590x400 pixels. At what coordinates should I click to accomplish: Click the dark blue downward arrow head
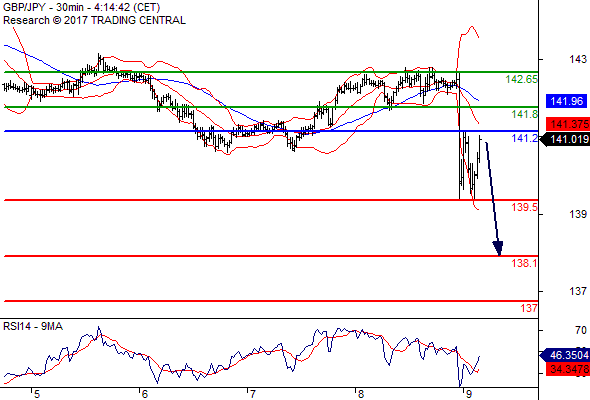[498, 248]
